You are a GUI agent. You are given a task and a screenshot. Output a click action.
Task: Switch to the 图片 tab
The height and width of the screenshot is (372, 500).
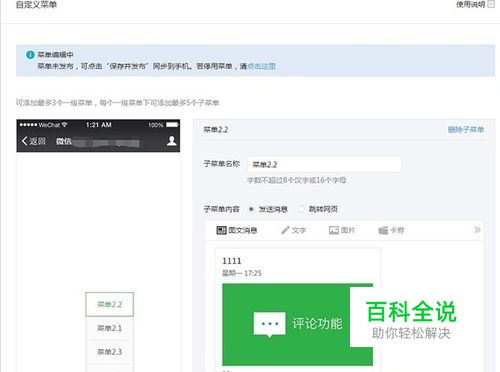(x=342, y=230)
